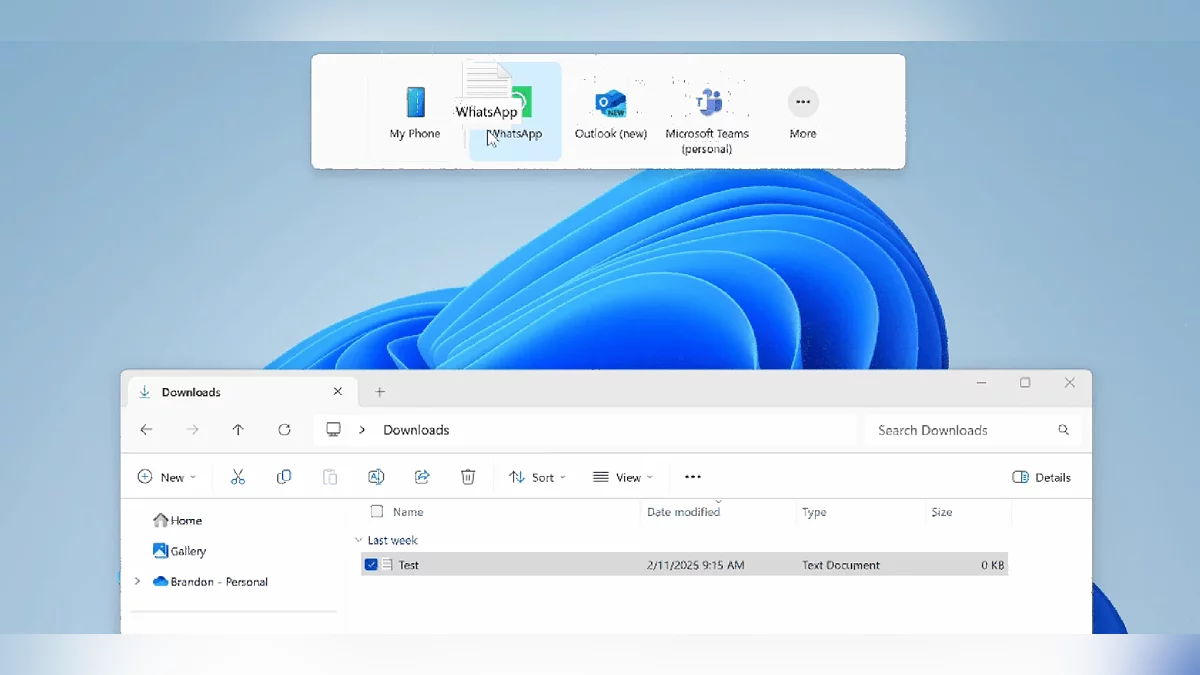Image resolution: width=1200 pixels, height=675 pixels.
Task: Pick Microsoft Teams (personal) share target
Action: [x=707, y=115]
